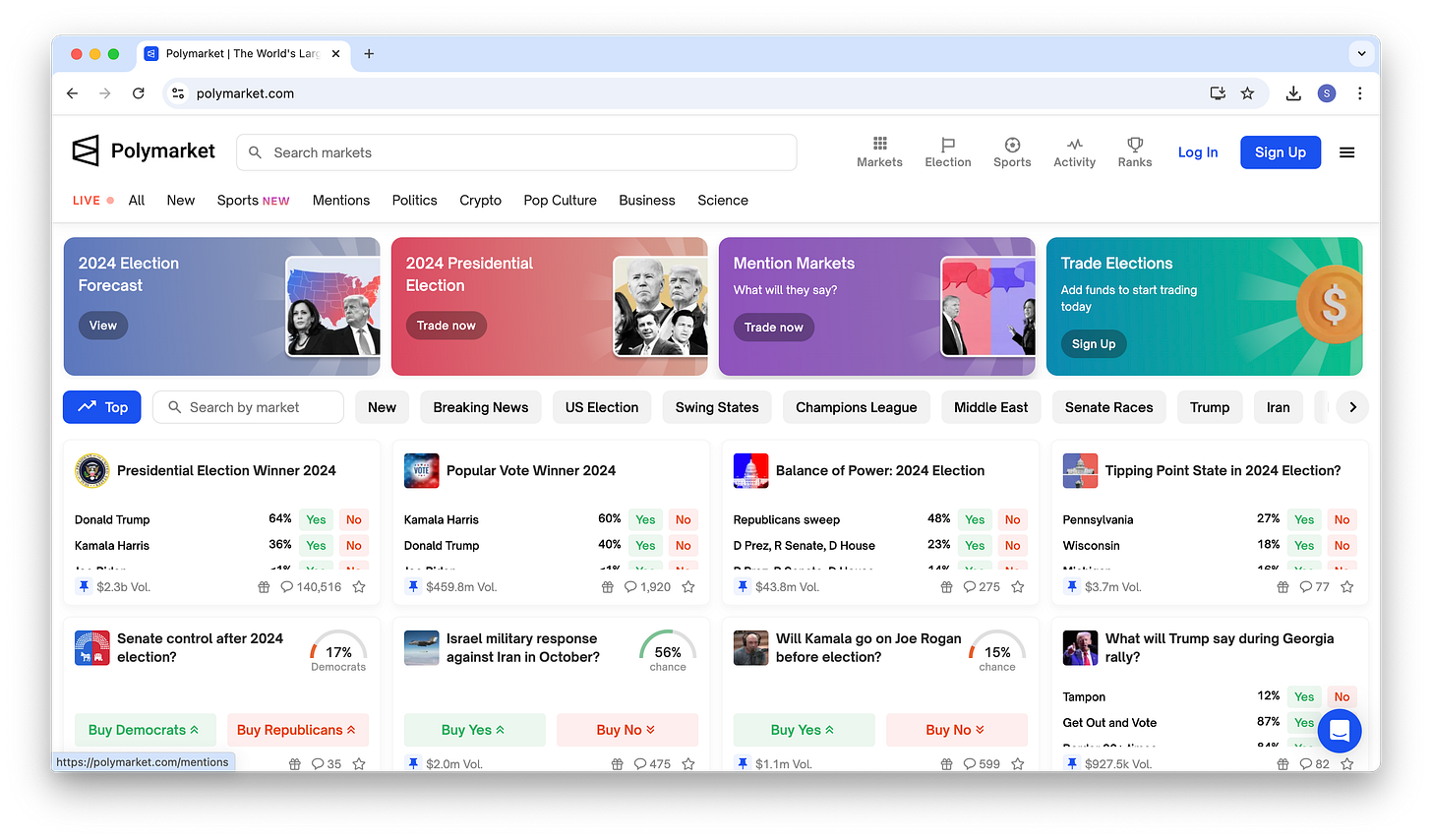1432x840 pixels.
Task: Click the Polymarket logo
Action: [x=144, y=151]
